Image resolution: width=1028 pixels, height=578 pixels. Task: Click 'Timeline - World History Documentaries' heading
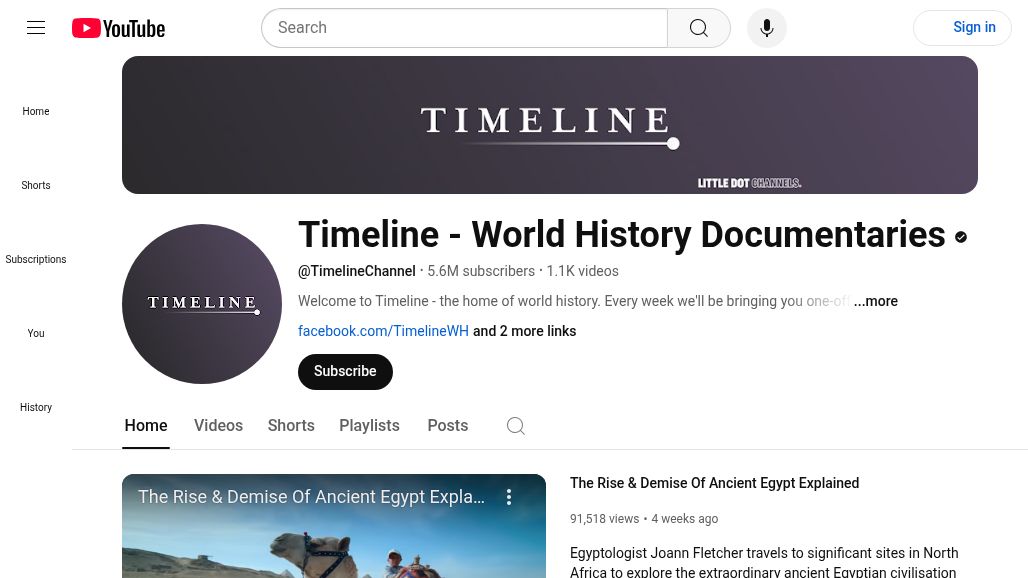(x=622, y=235)
